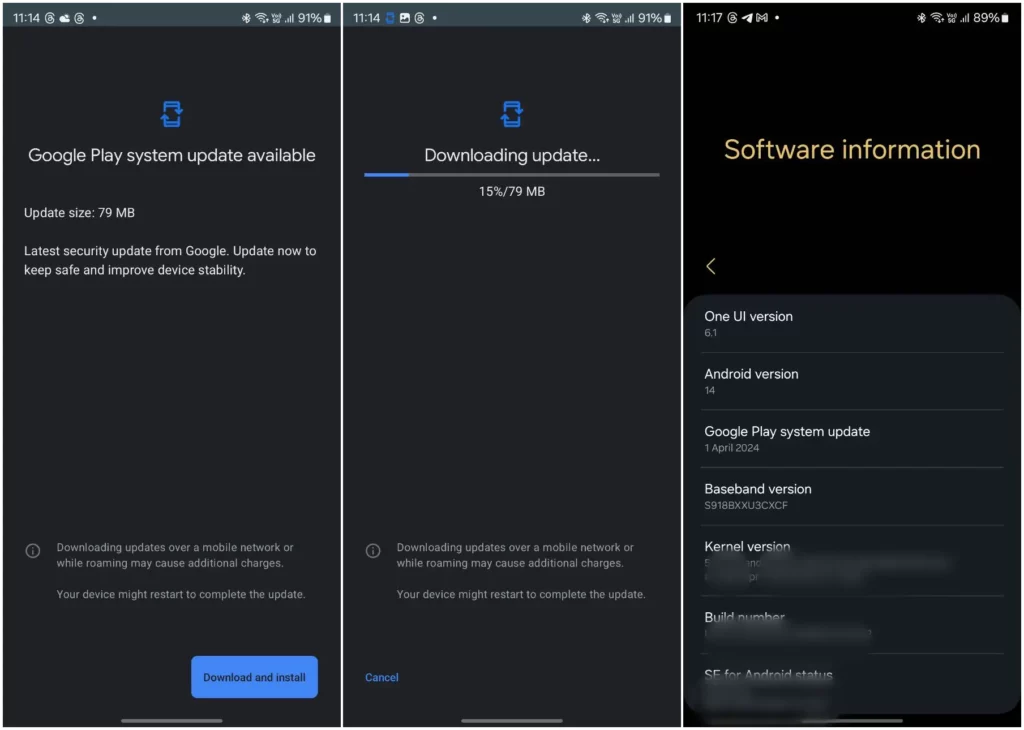Tap battery icon in left screen status bar

pos(327,18)
